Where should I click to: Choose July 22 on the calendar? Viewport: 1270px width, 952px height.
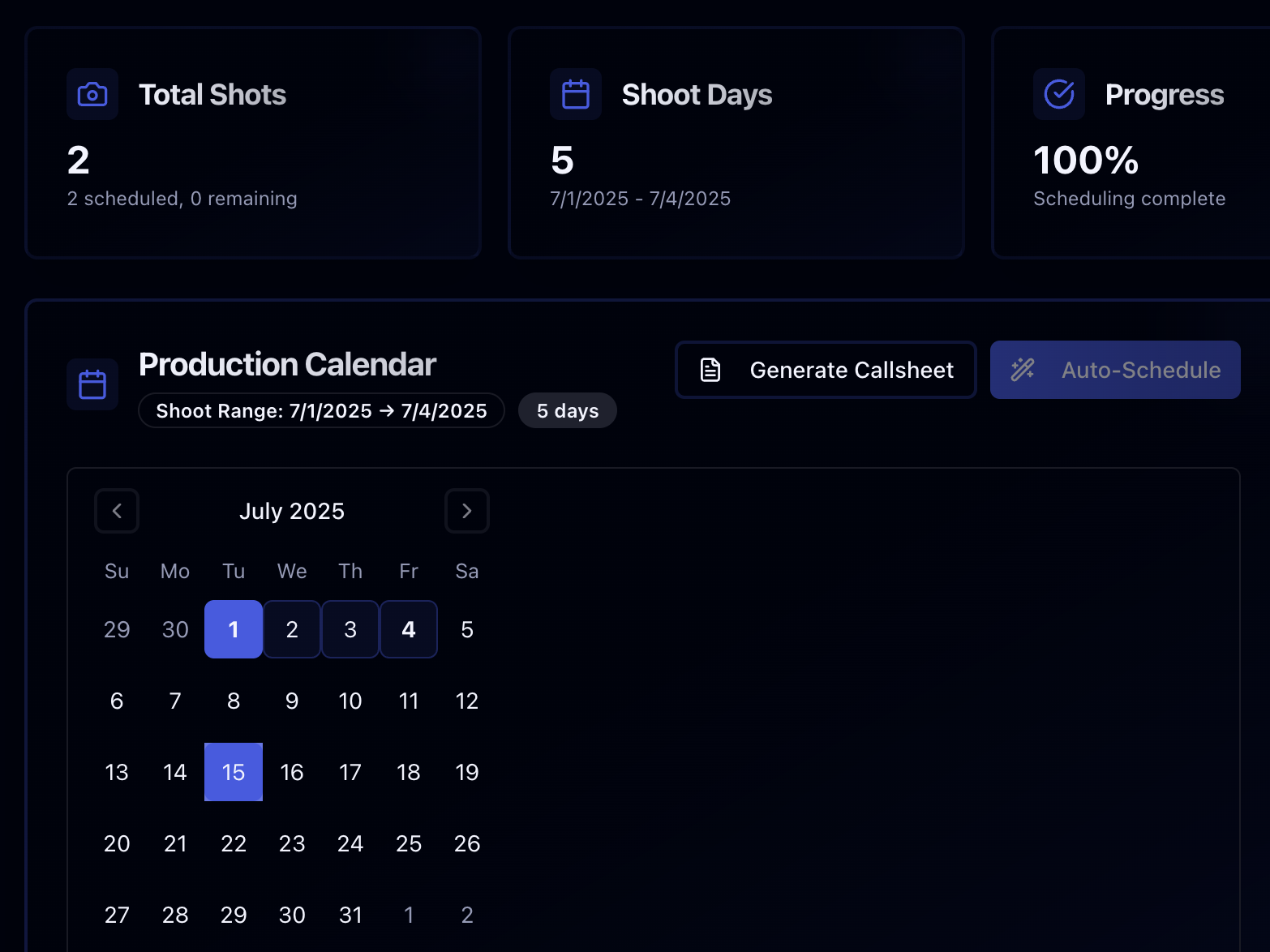(x=234, y=843)
